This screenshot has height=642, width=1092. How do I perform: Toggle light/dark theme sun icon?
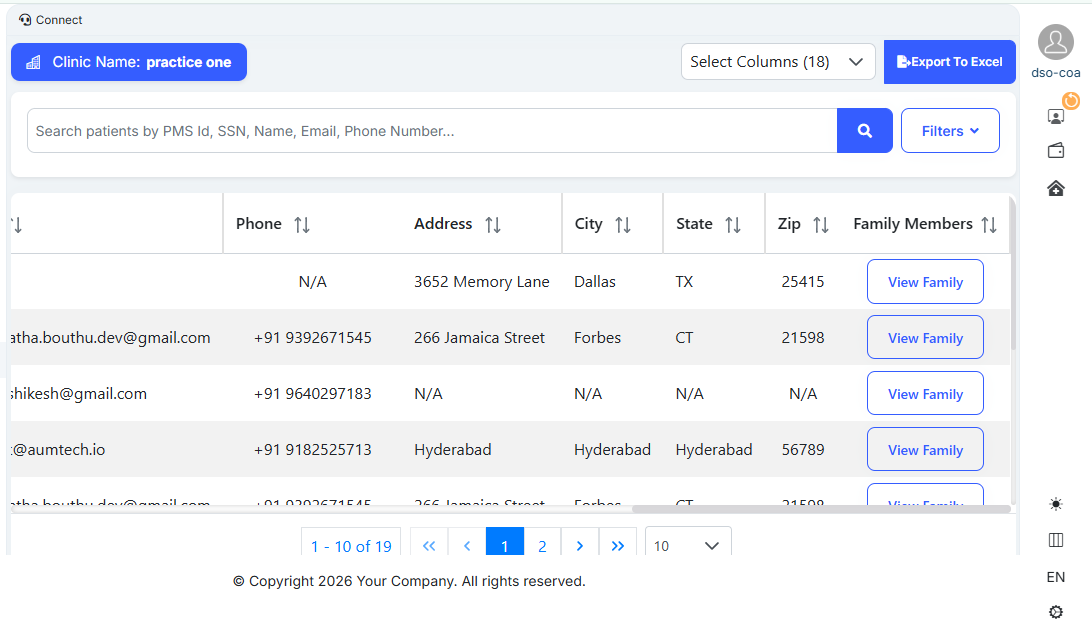click(1055, 504)
